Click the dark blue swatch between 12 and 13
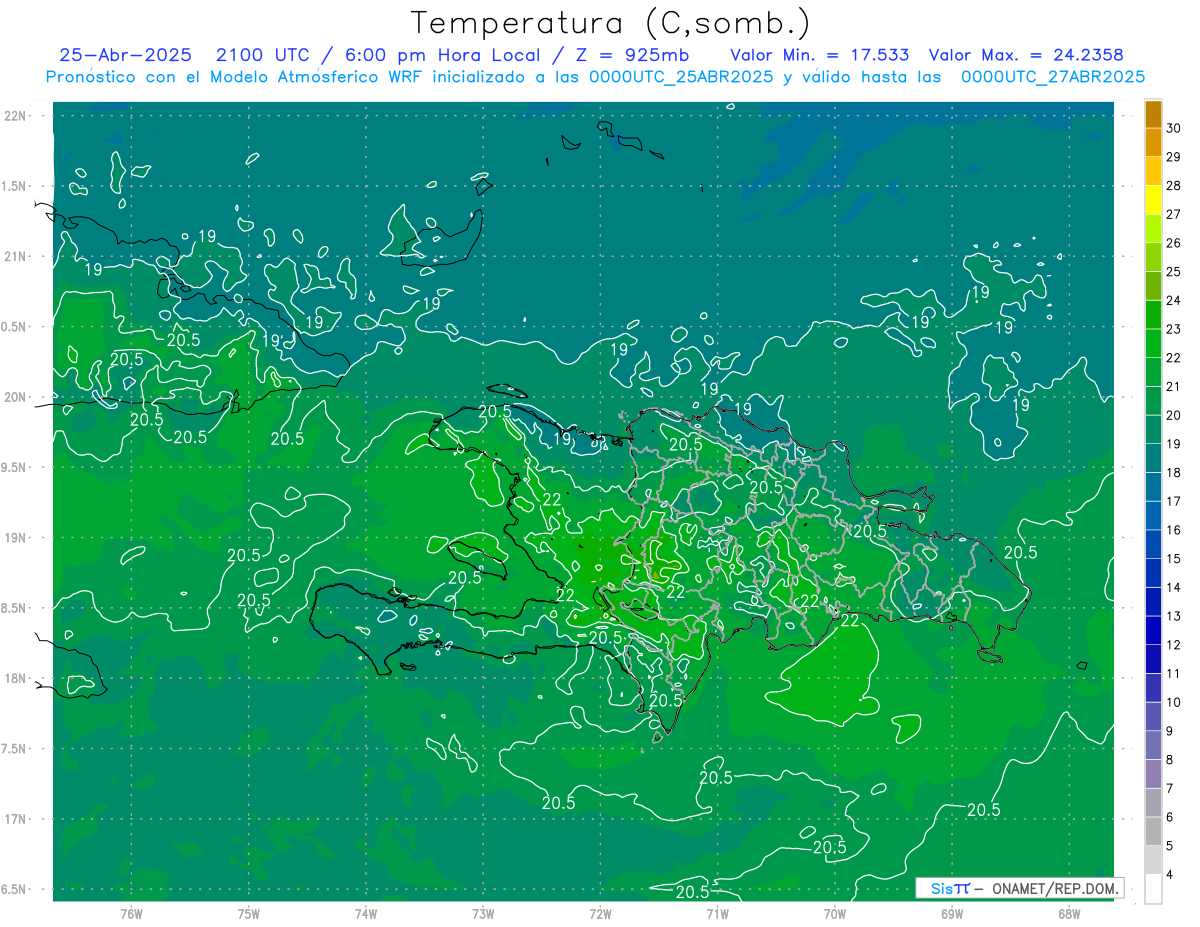 1153,631
